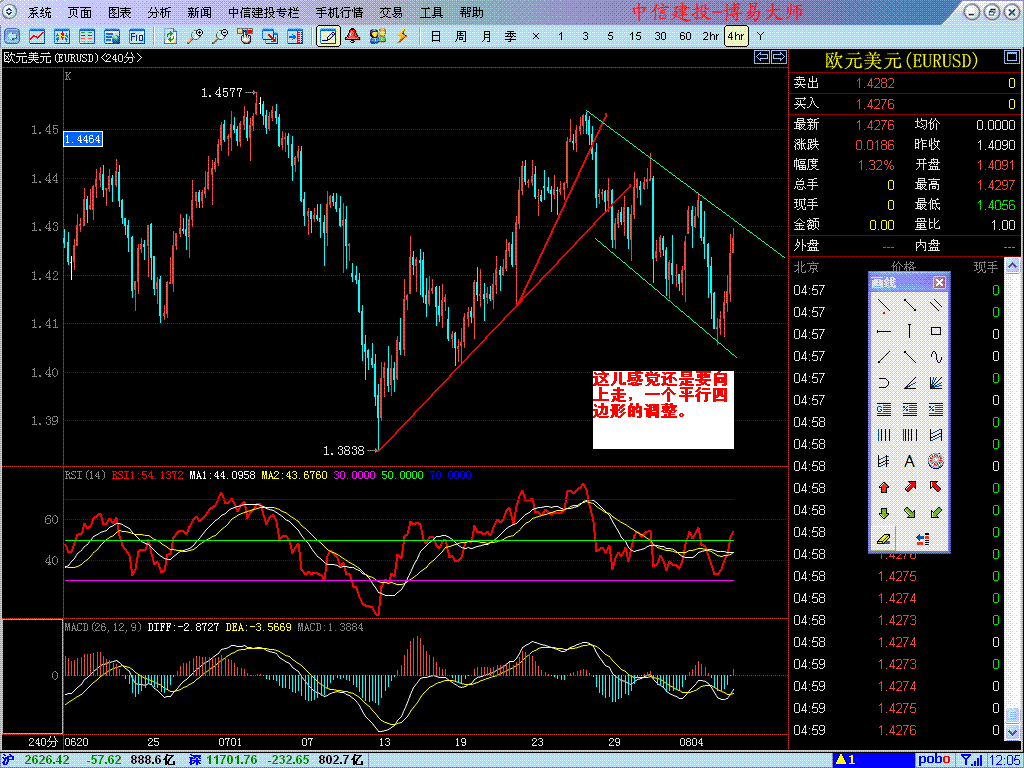
Task: Click the round dropdown button beside 系统
Action: pos(11,12)
